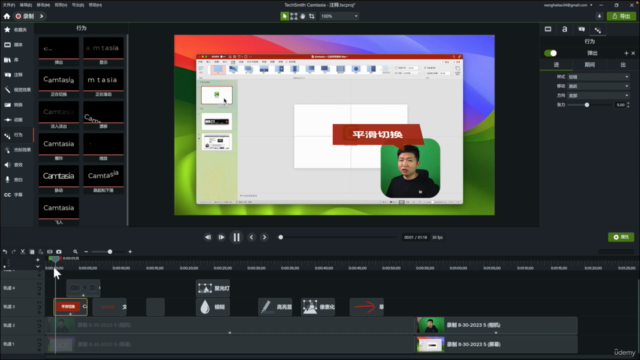Adjust tension value stepper arrows
This screenshot has height=360, width=640.
[628, 105]
